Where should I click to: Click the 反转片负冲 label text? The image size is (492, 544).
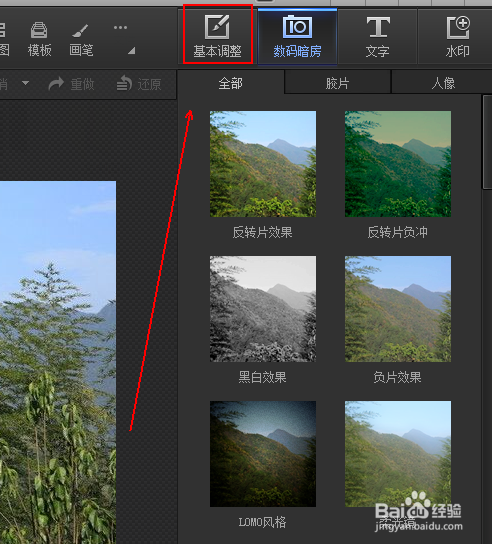click(x=398, y=232)
